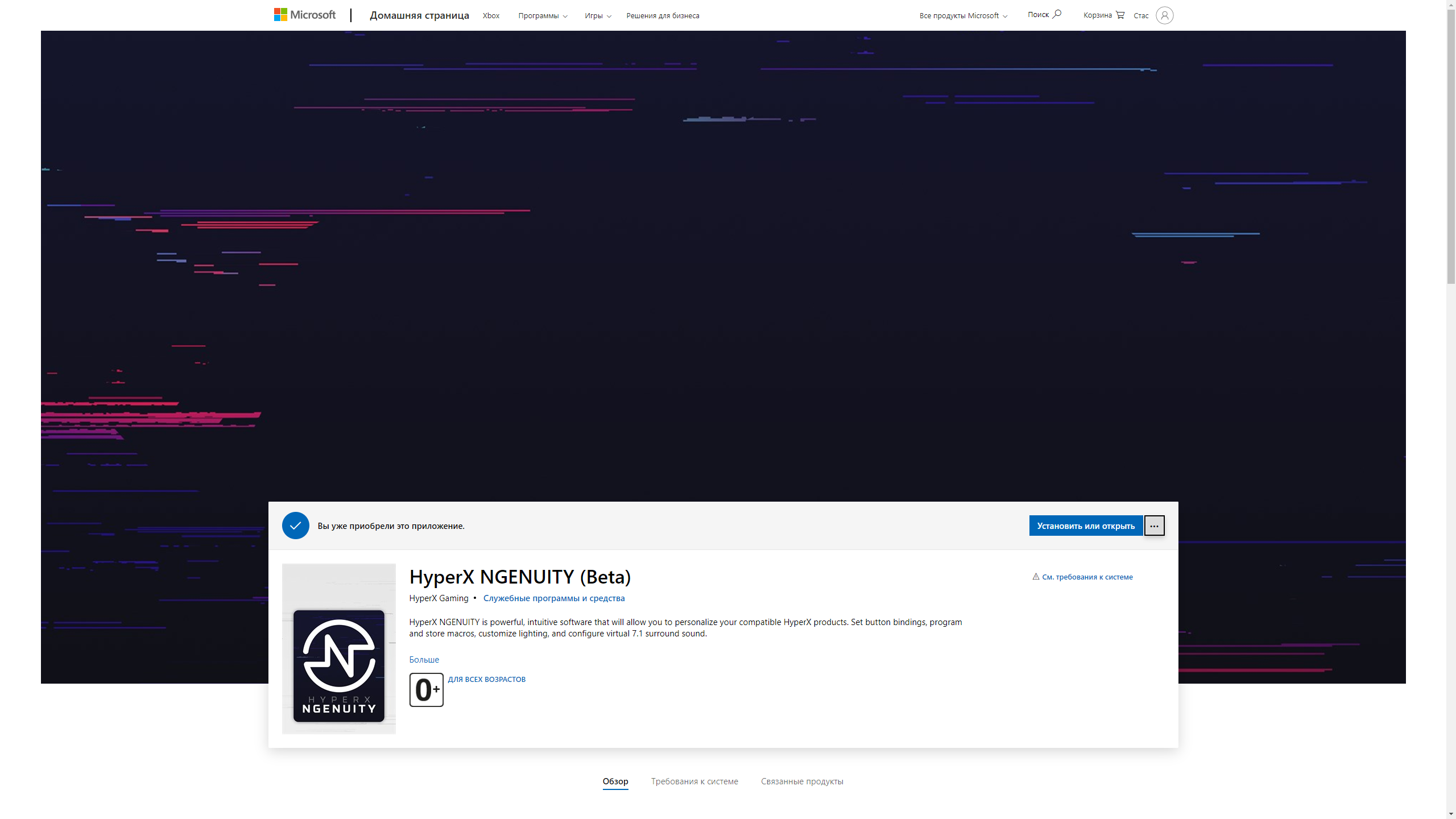Click the scrollbar up arrow

click(x=1451, y=5)
